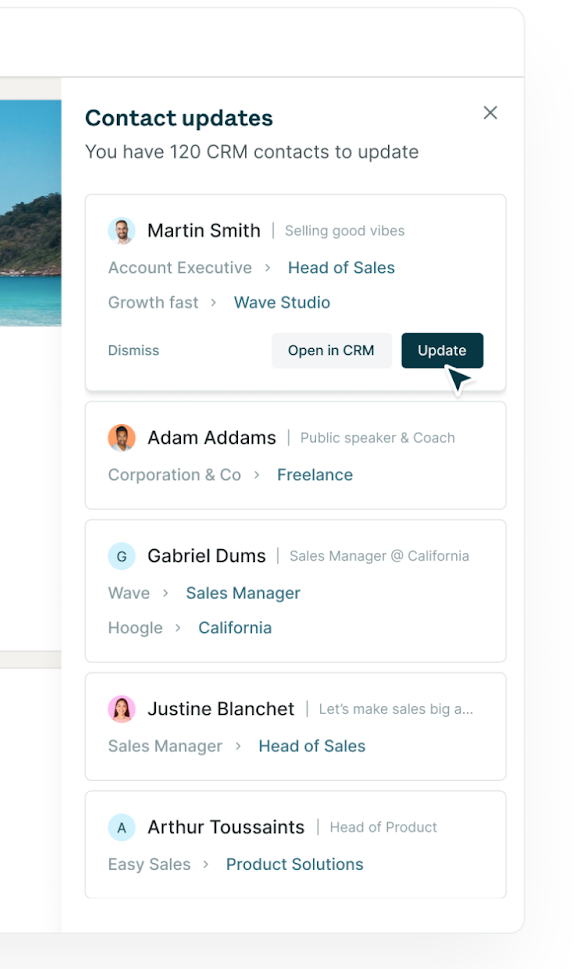Click Adam Addams' avatar photo
This screenshot has width=574, height=969.
tap(122, 438)
